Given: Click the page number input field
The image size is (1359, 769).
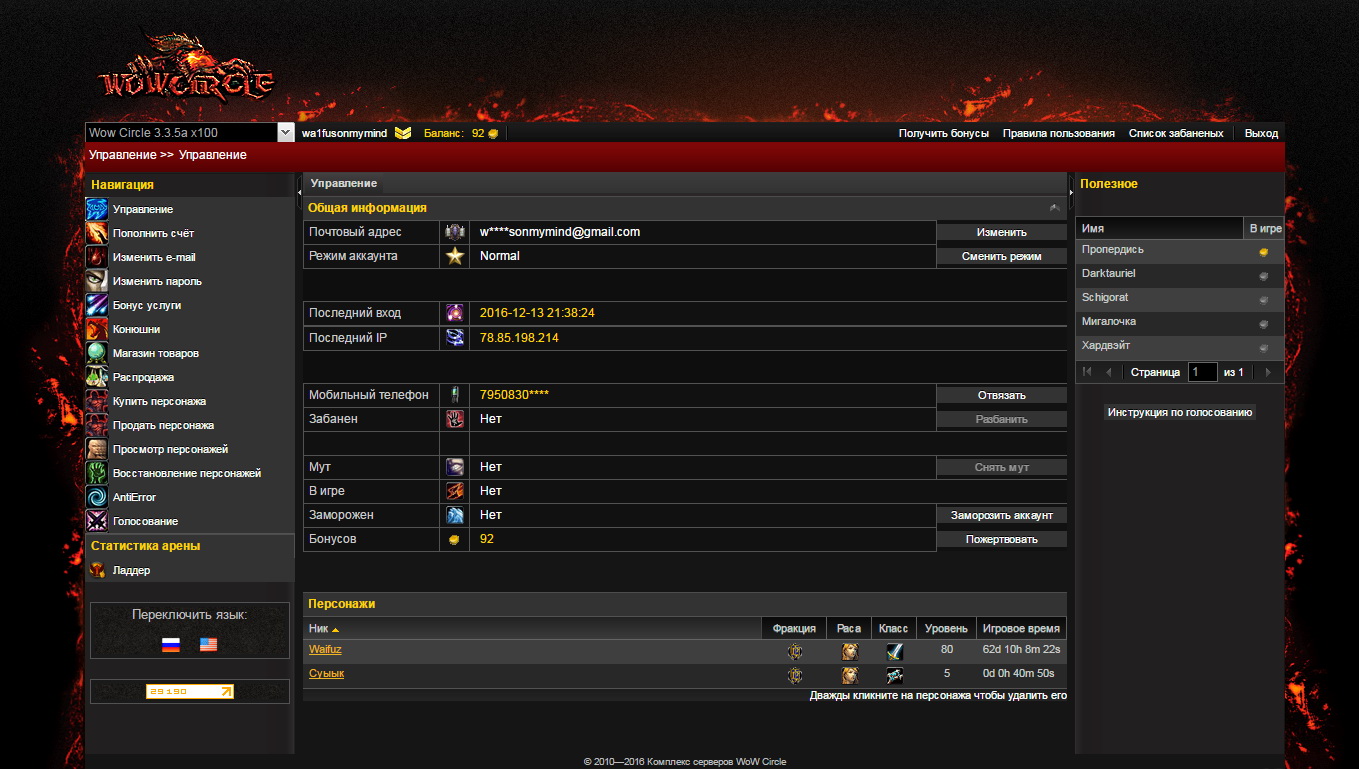Looking at the screenshot, I should tap(1202, 372).
